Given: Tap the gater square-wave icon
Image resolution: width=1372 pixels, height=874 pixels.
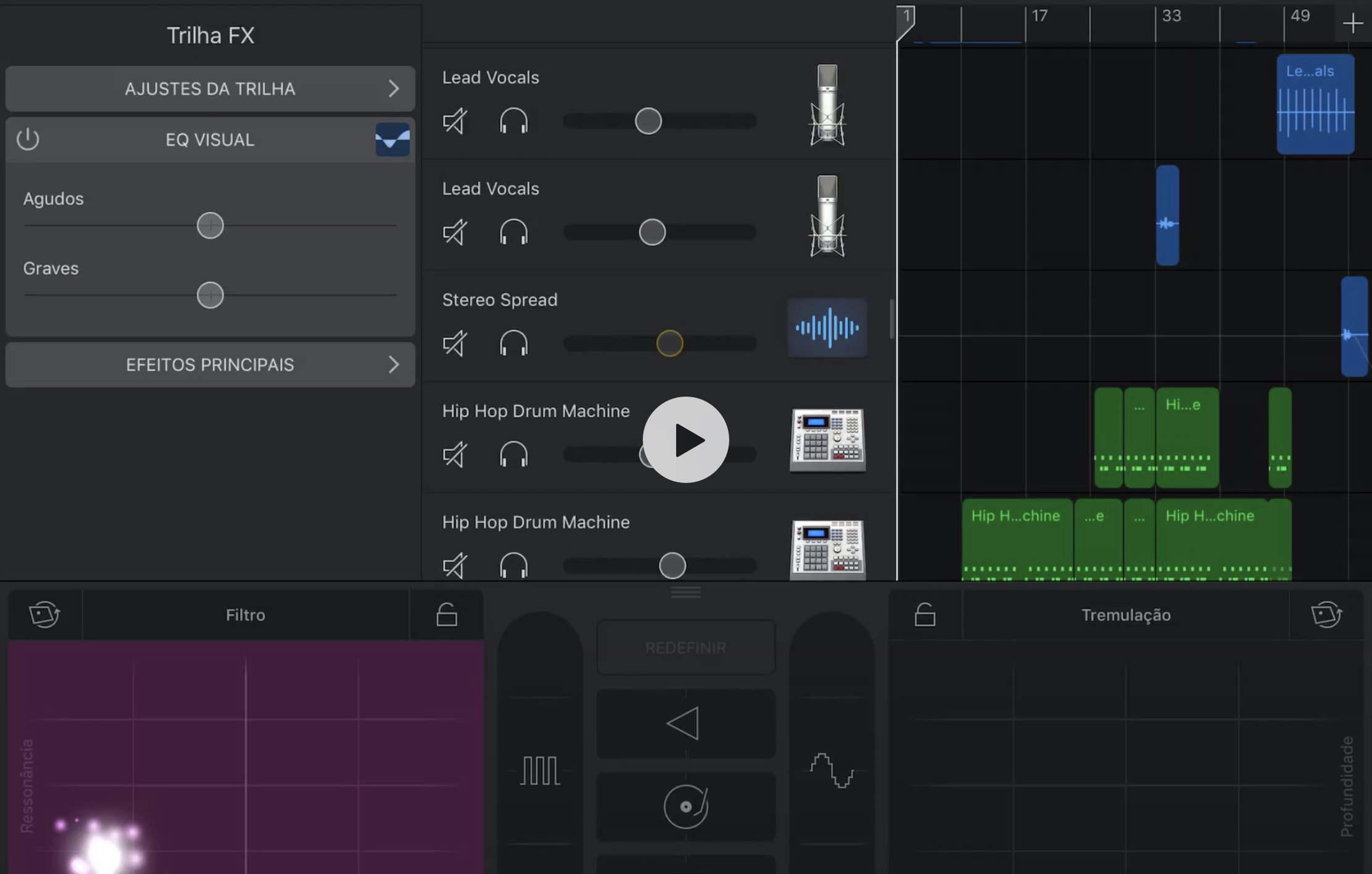Looking at the screenshot, I should 540,770.
